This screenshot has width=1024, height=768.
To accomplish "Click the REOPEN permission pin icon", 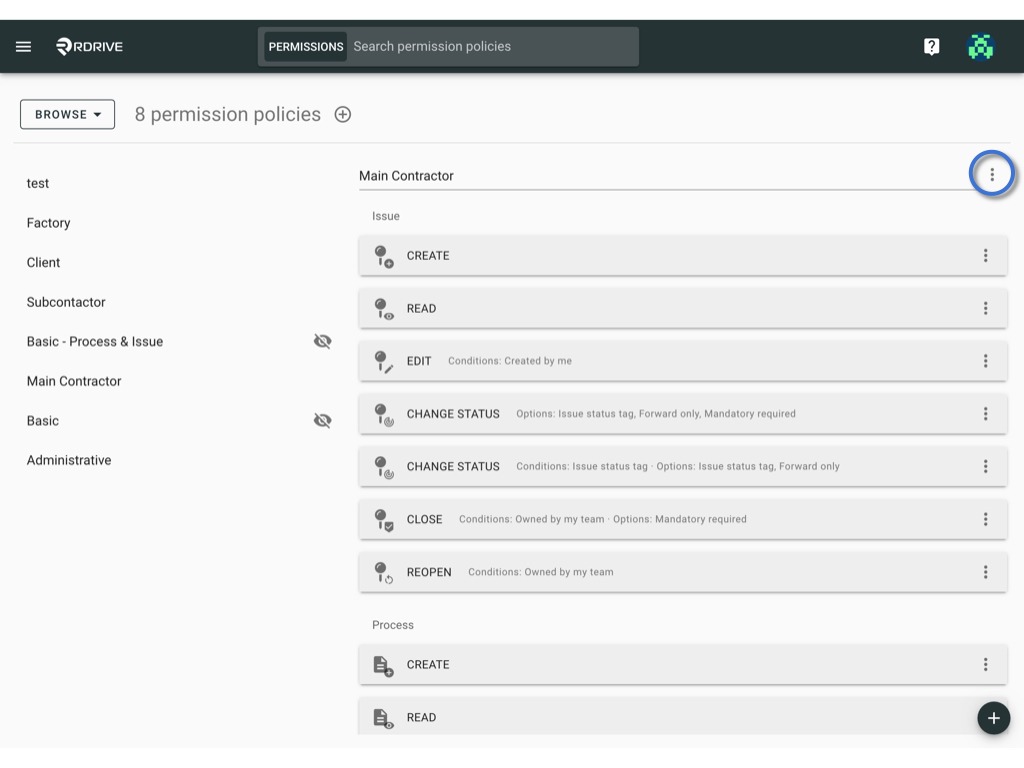I will point(383,572).
